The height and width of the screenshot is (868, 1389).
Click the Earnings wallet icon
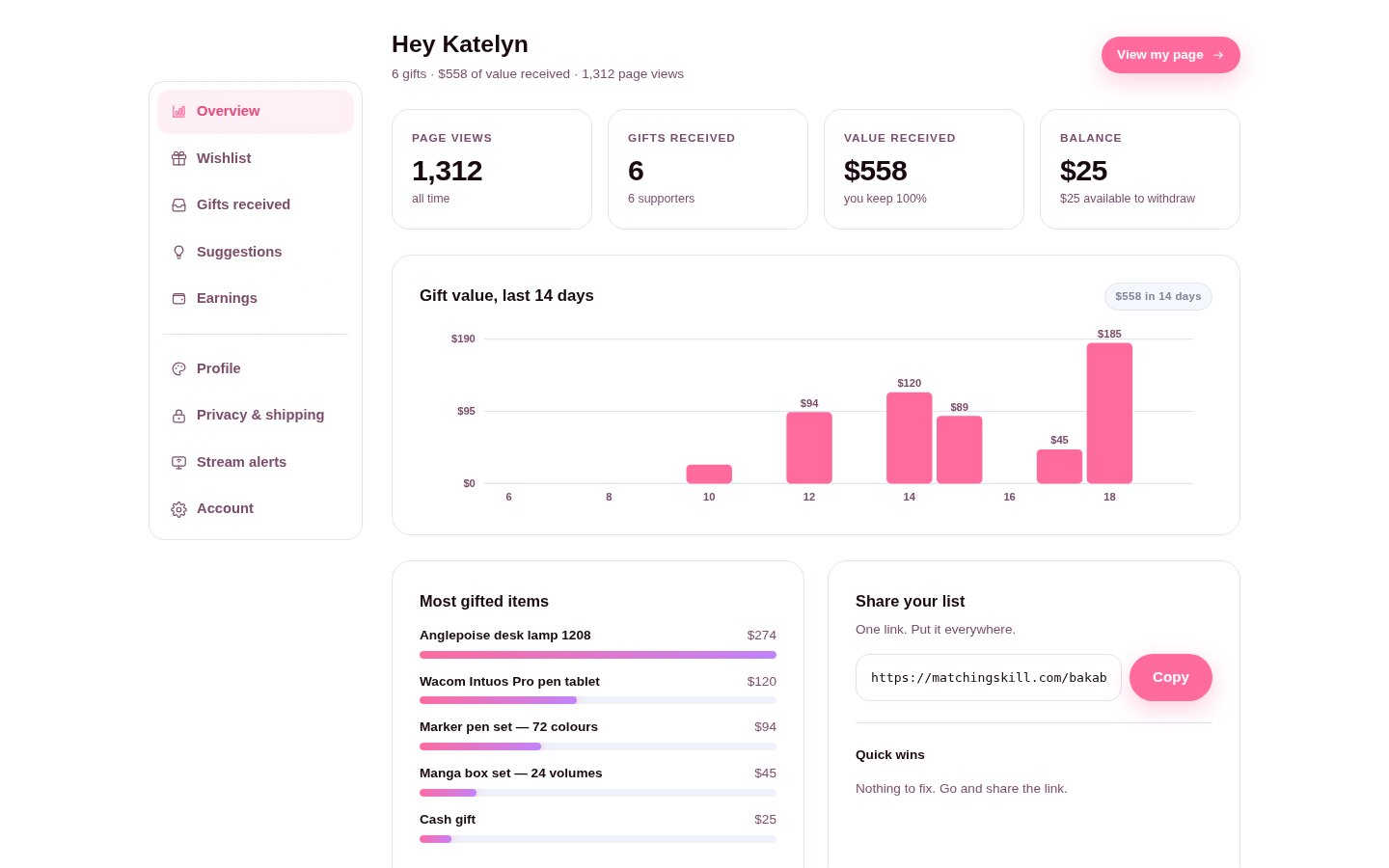click(178, 299)
